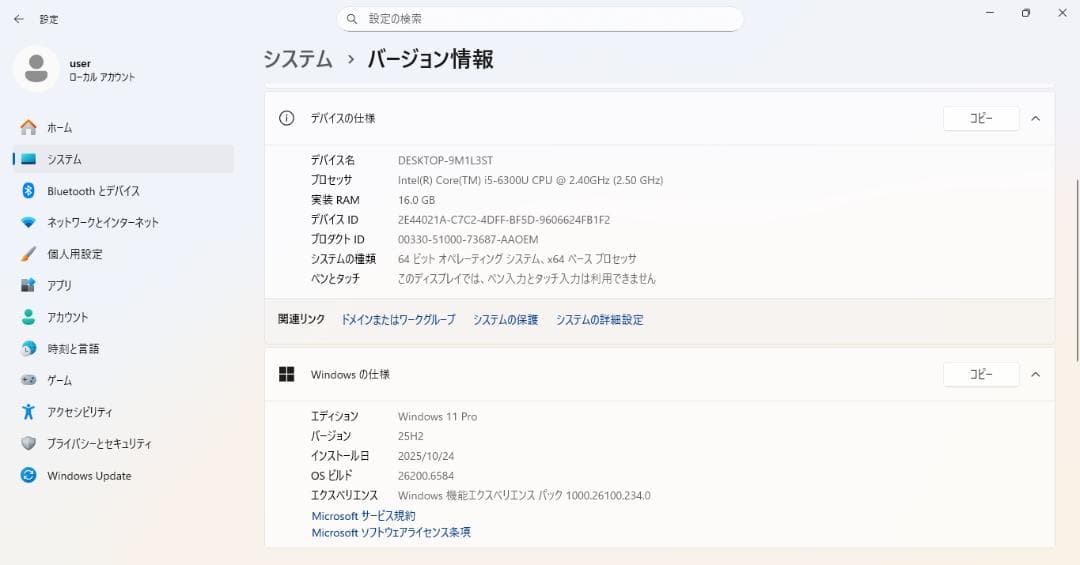The height and width of the screenshot is (565, 1080).
Task: Open Microsoft サービス規約 link
Action: (x=364, y=515)
